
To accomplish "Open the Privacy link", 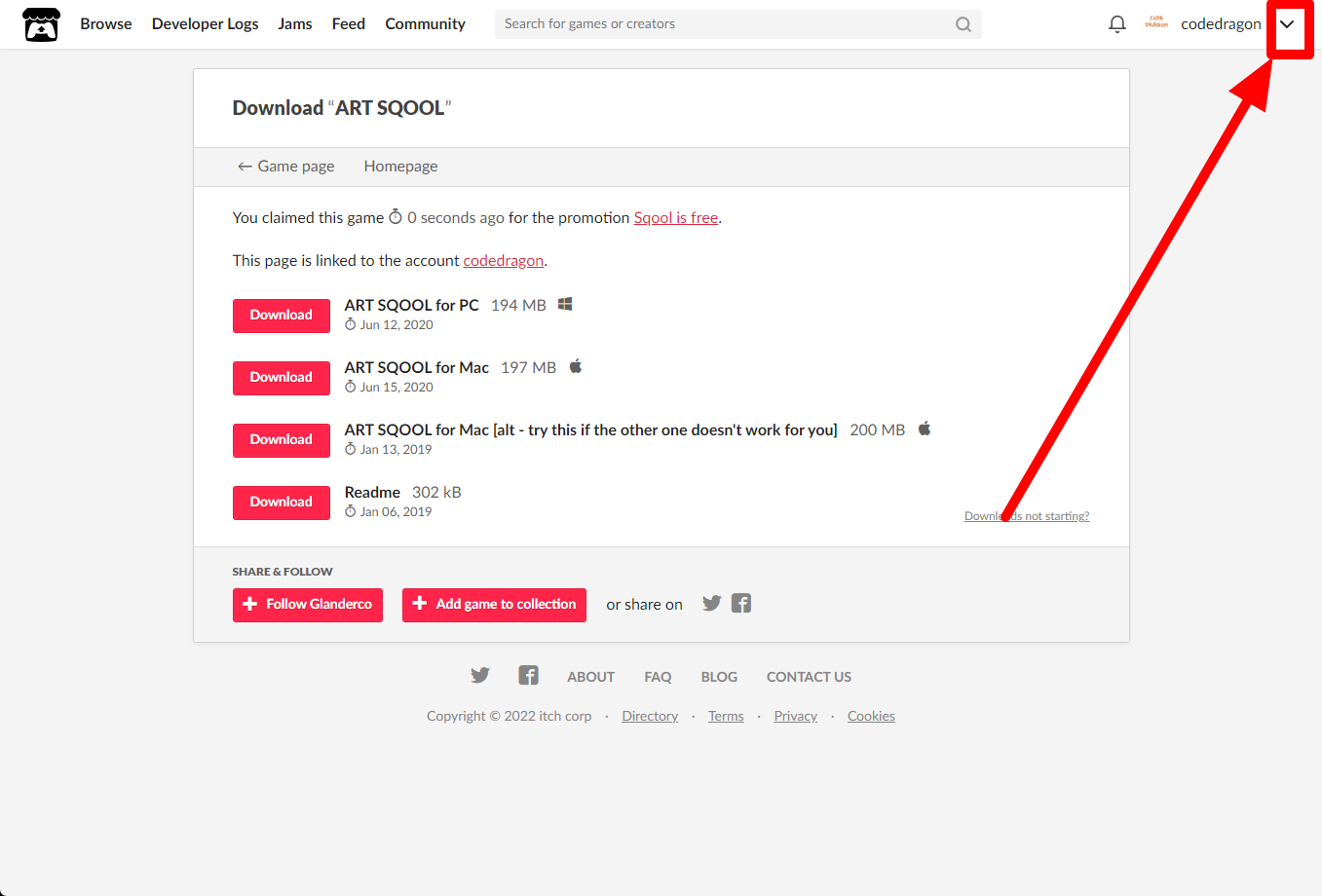I will (x=796, y=716).
